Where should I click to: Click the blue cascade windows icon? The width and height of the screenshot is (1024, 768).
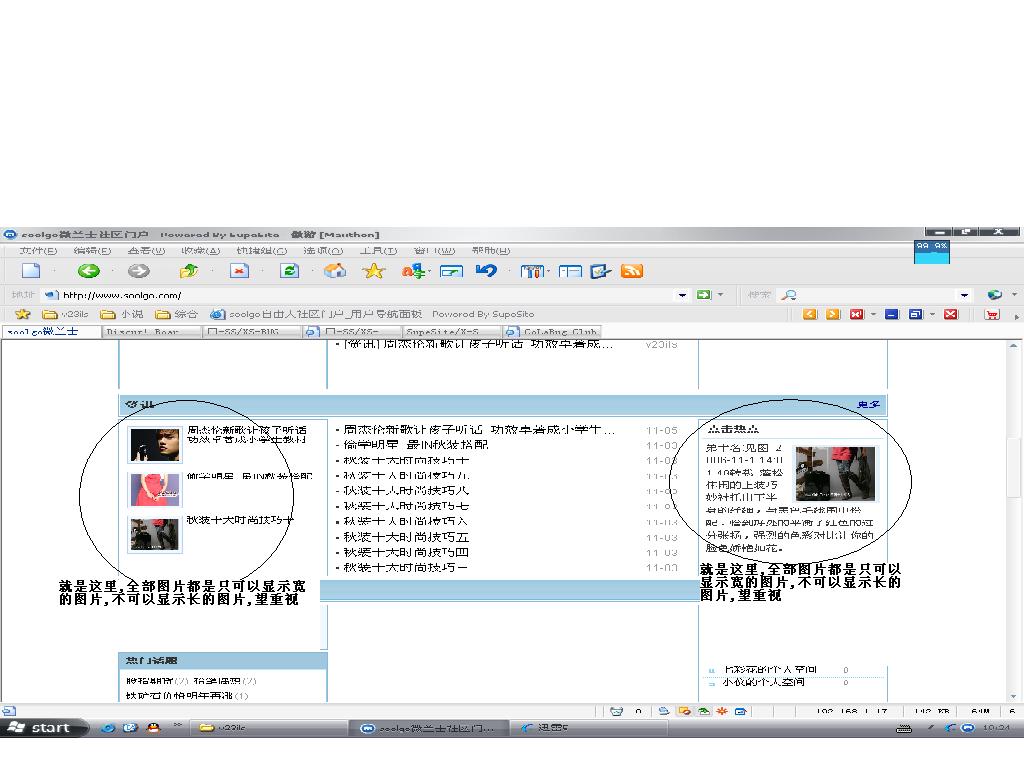(916, 314)
